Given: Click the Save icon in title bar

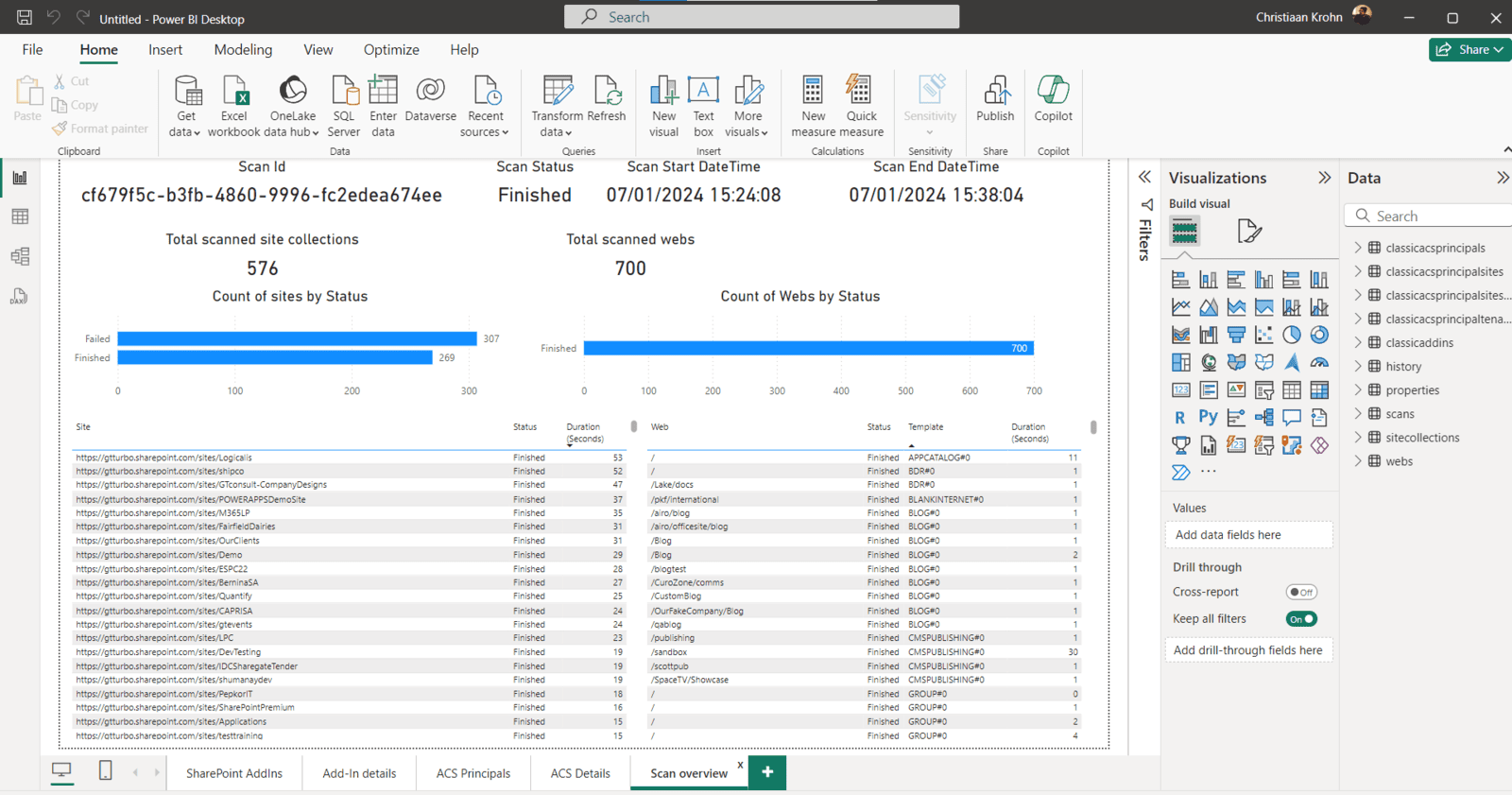Looking at the screenshot, I should click(25, 17).
